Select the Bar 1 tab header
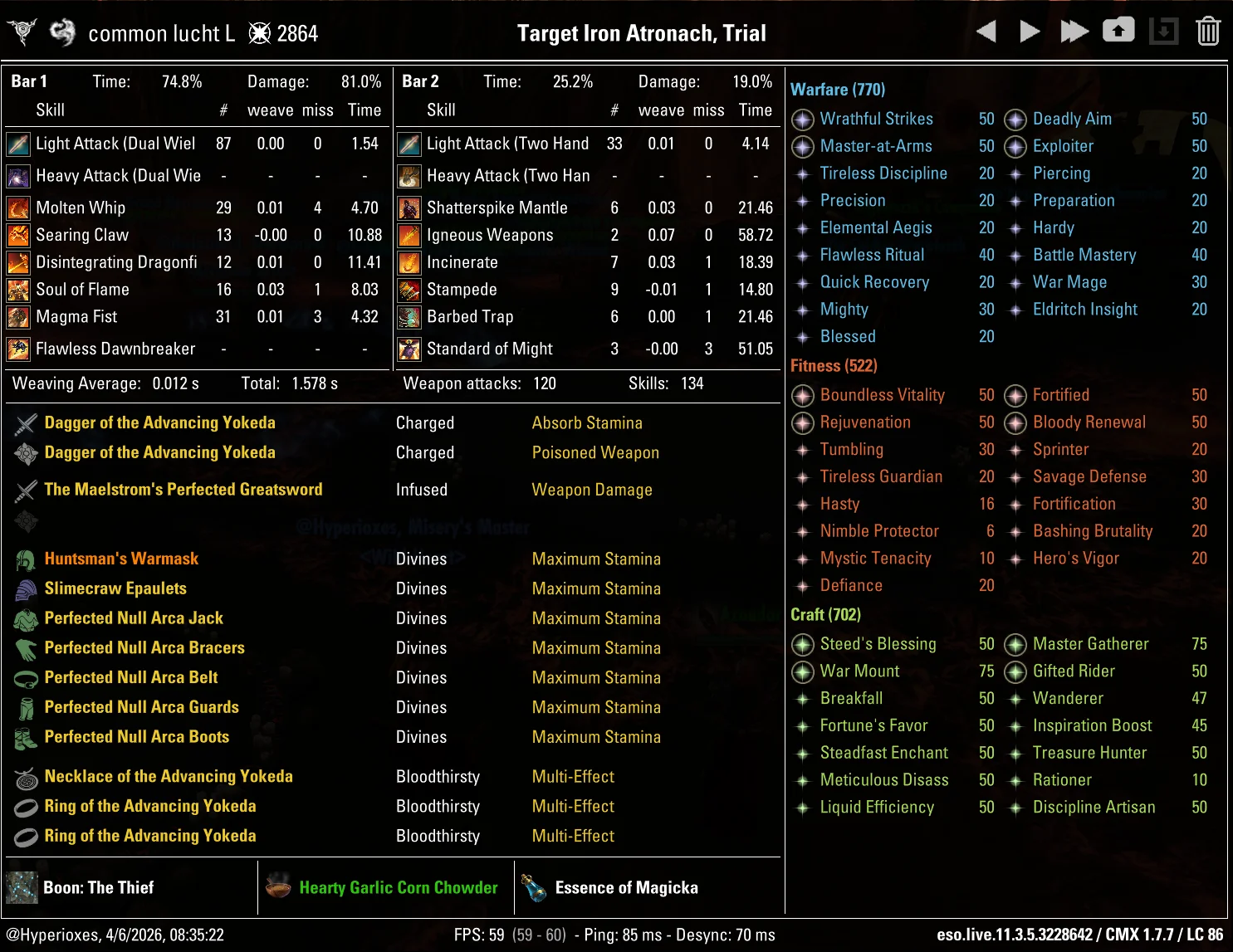1233x952 pixels. 29,81
